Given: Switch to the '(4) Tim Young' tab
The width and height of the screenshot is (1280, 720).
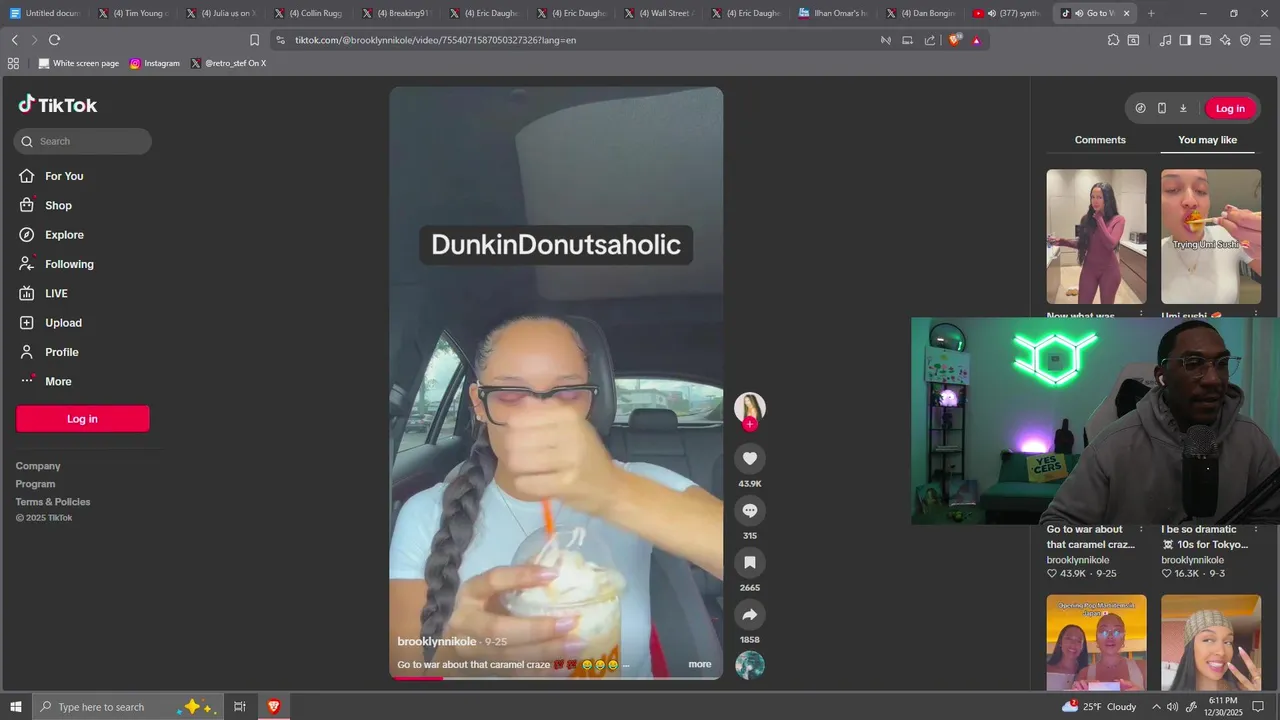Looking at the screenshot, I should tap(133, 13).
